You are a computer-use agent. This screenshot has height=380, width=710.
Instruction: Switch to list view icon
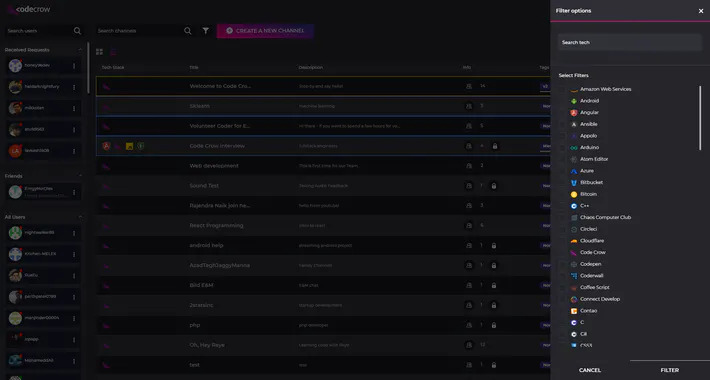(x=113, y=52)
